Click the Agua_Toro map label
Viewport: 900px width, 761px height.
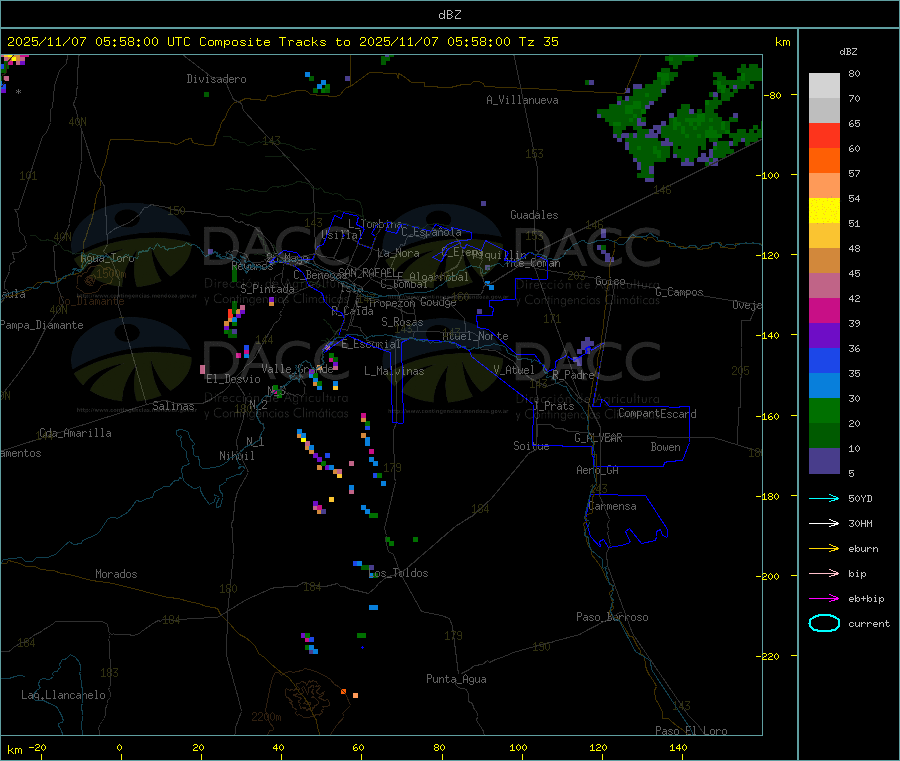(107, 258)
